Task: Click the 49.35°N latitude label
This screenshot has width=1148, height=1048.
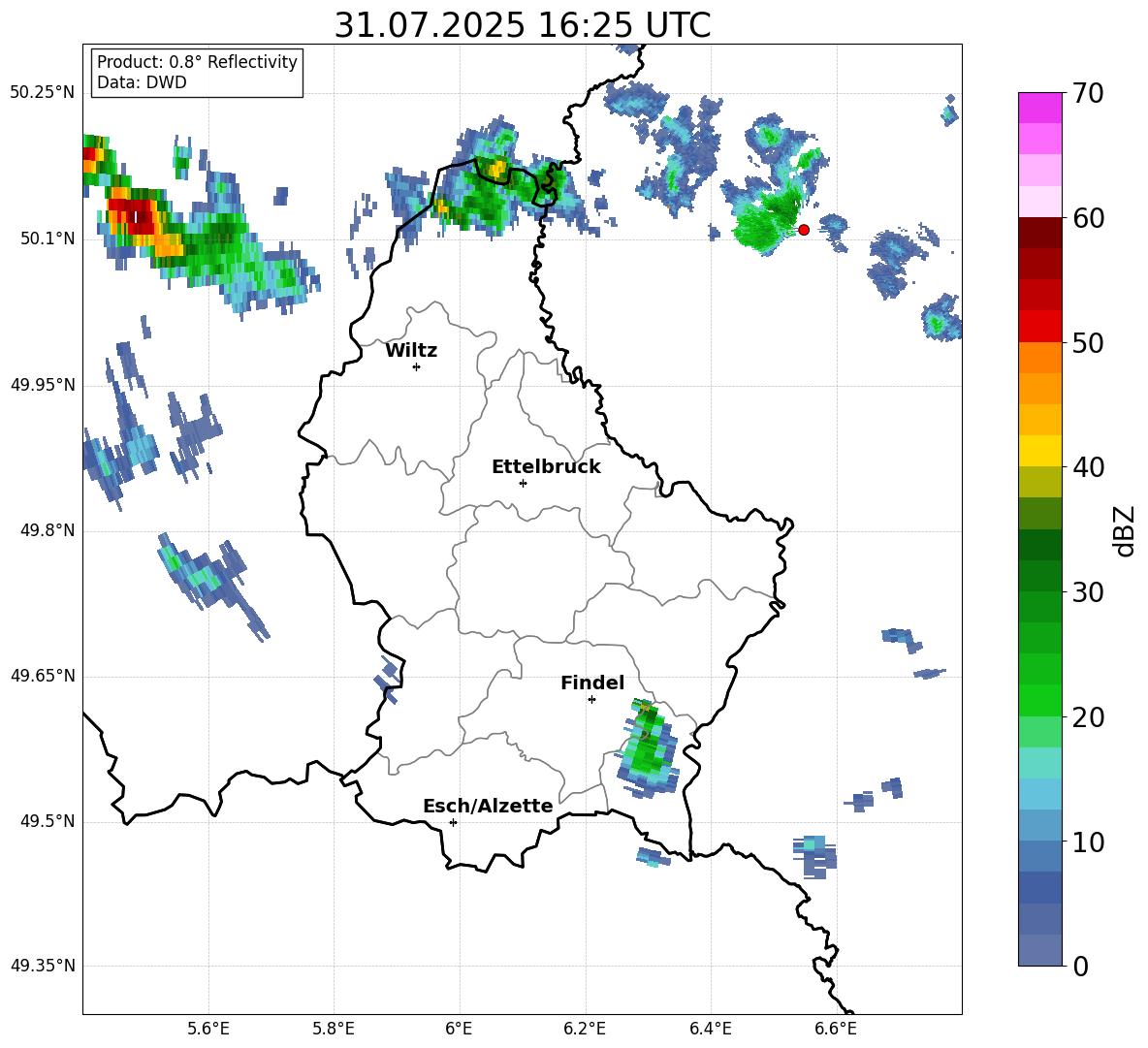Action: point(44,966)
